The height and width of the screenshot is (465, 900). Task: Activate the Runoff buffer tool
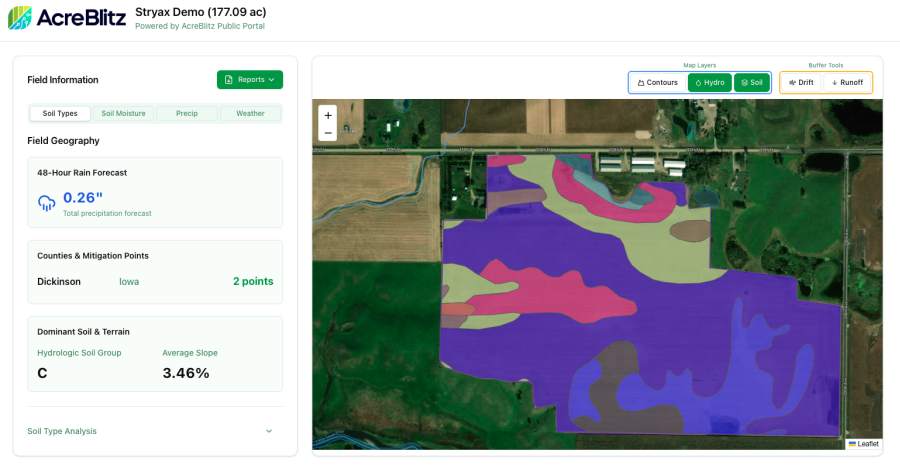click(x=847, y=83)
